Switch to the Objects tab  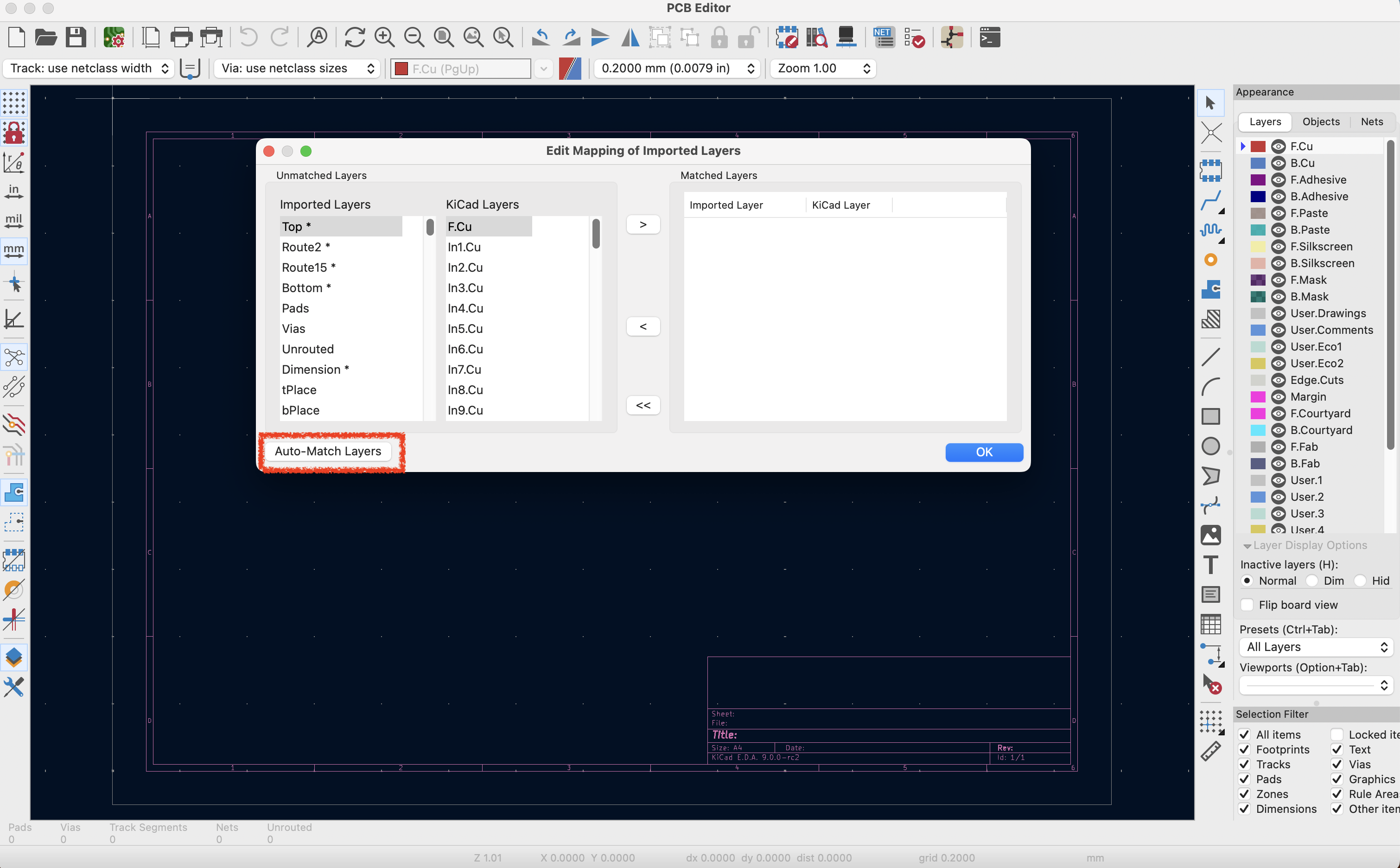(x=1321, y=121)
